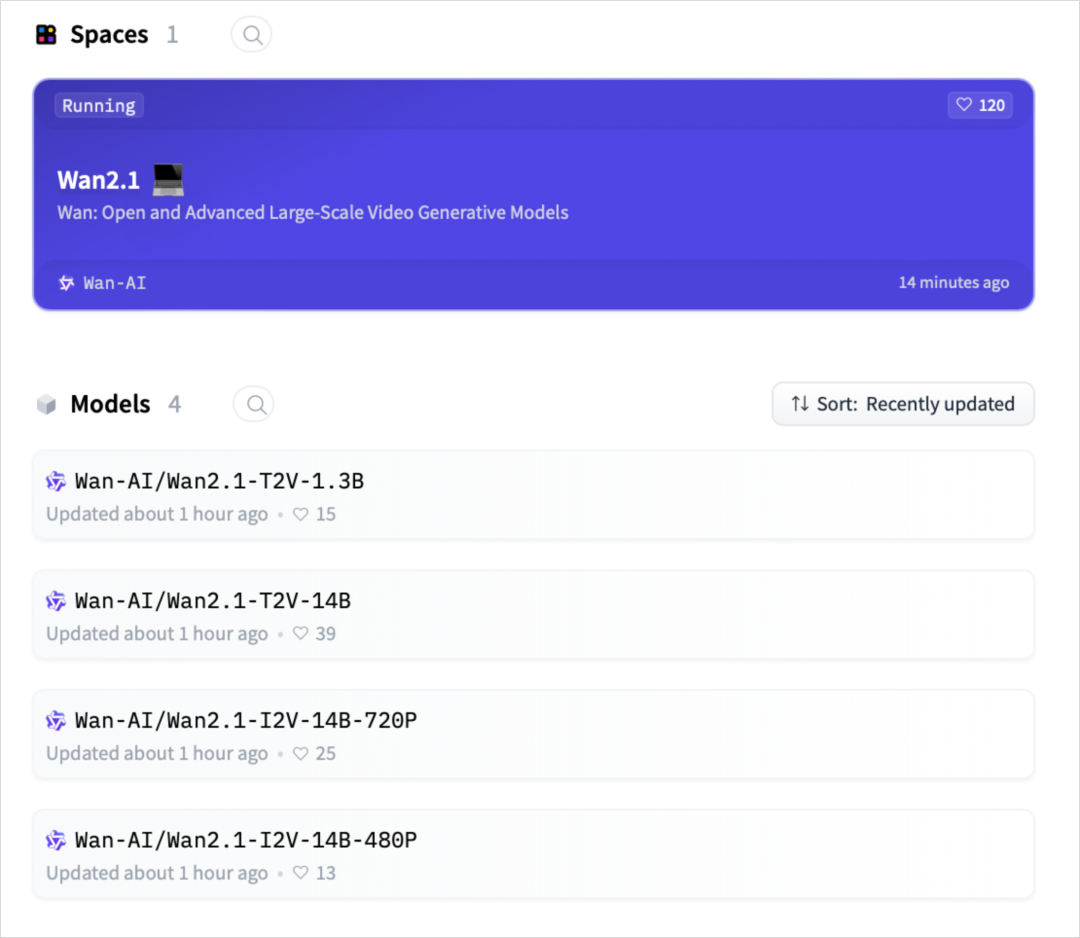Click heart icon on Wan2.1-T2V-14B model

pyautogui.click(x=300, y=634)
